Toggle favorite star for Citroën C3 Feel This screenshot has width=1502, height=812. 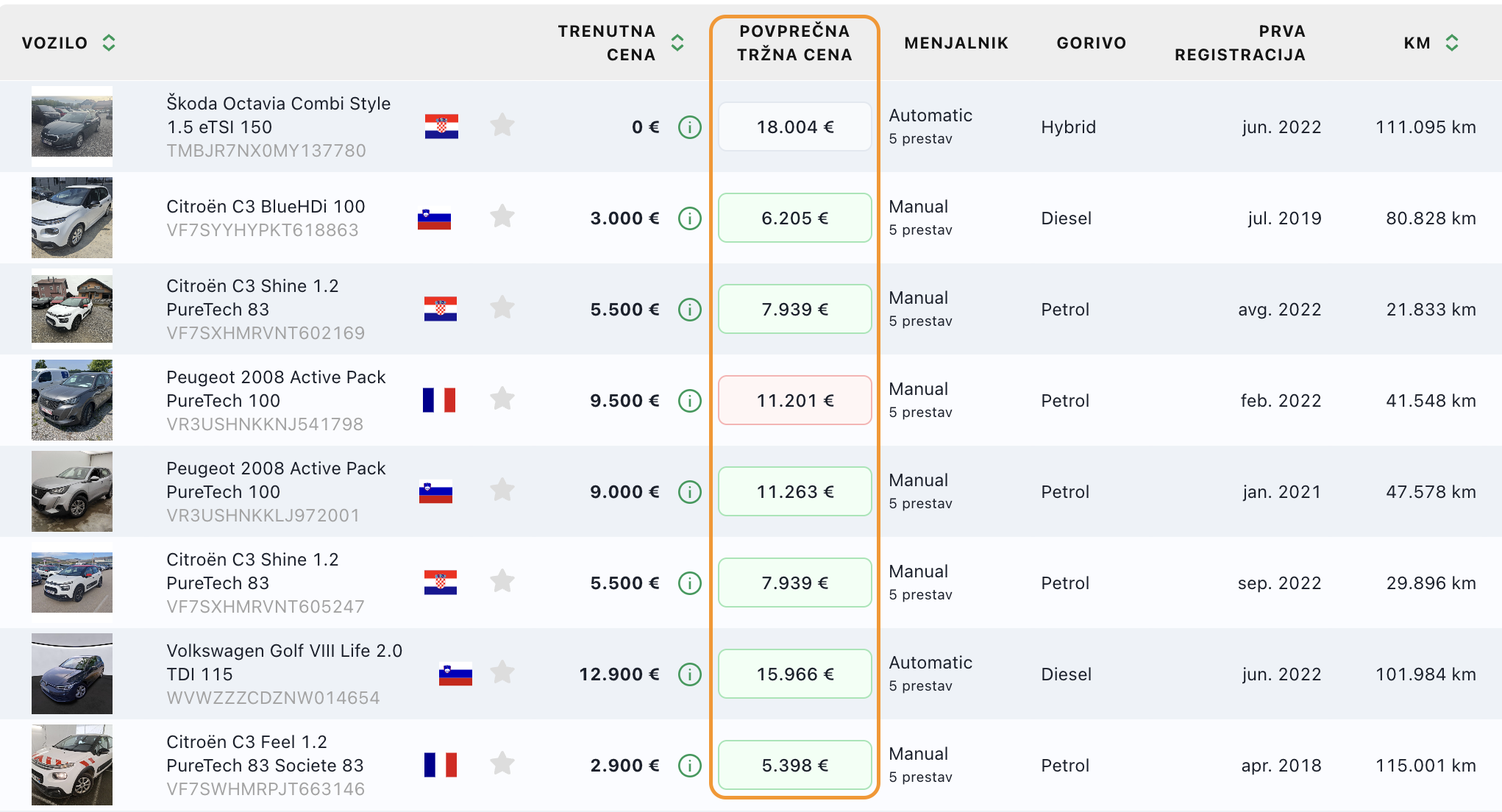point(502,764)
